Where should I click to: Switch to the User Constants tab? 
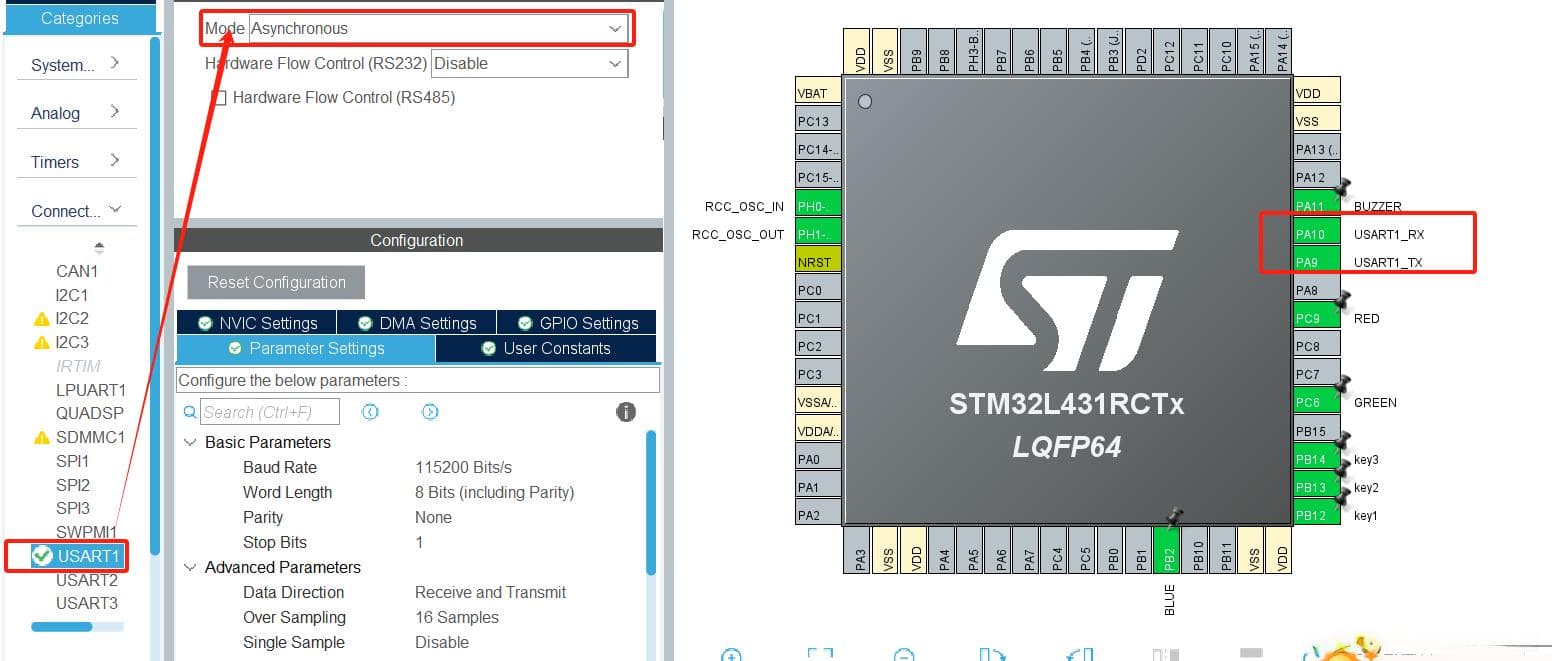click(x=546, y=349)
